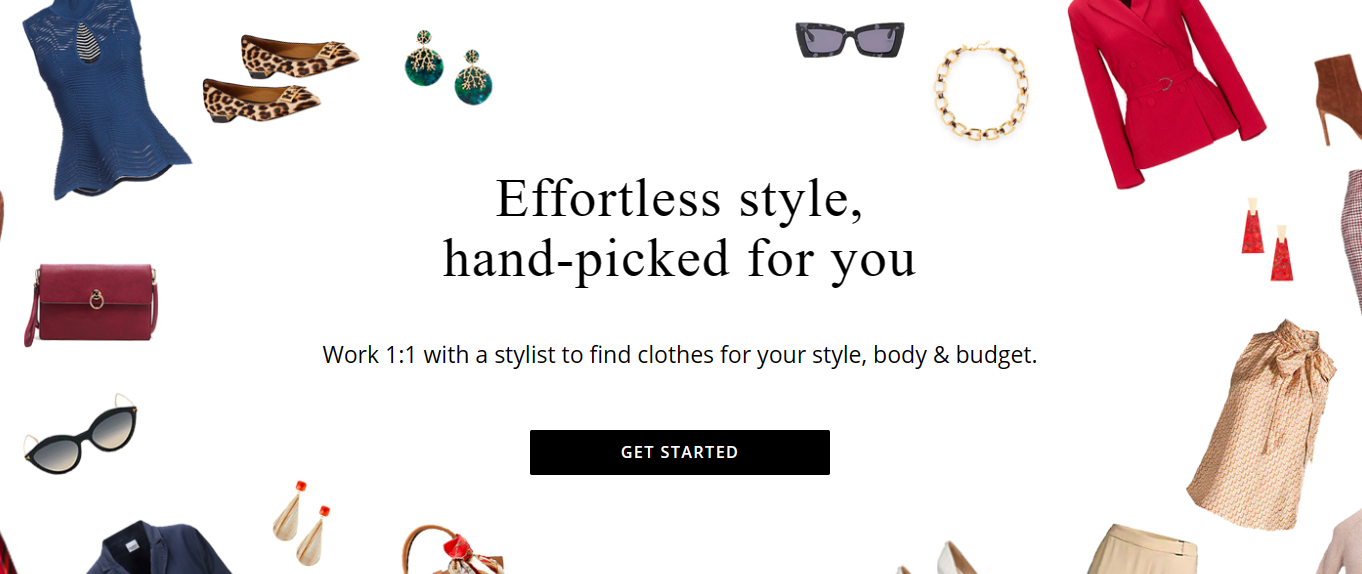Screen dimensions: 1362x574
Task: Click the 'Work 1:1 with a stylist' subtitle
Action: point(679,355)
